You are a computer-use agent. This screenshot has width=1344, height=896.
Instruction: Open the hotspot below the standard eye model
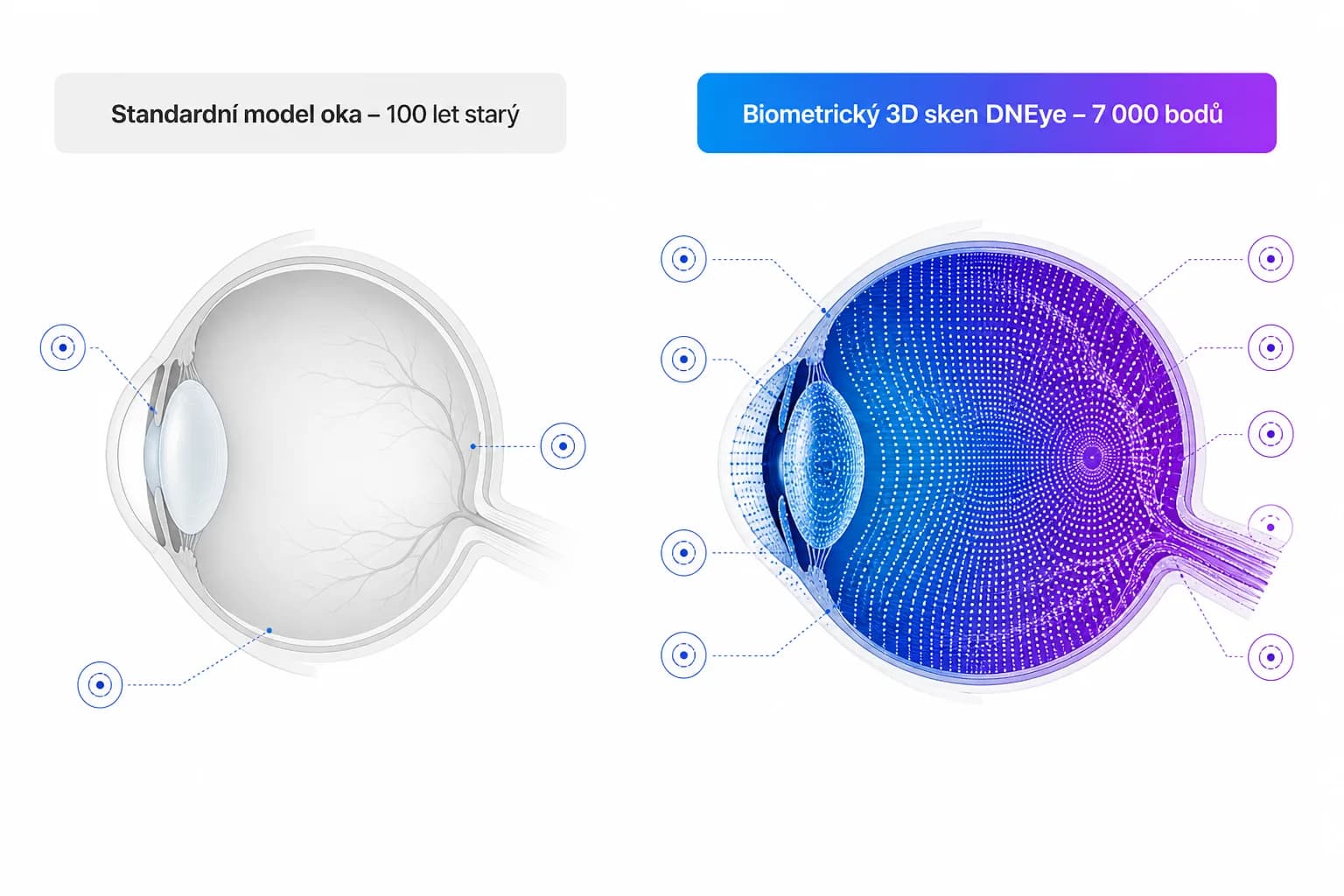(100, 684)
